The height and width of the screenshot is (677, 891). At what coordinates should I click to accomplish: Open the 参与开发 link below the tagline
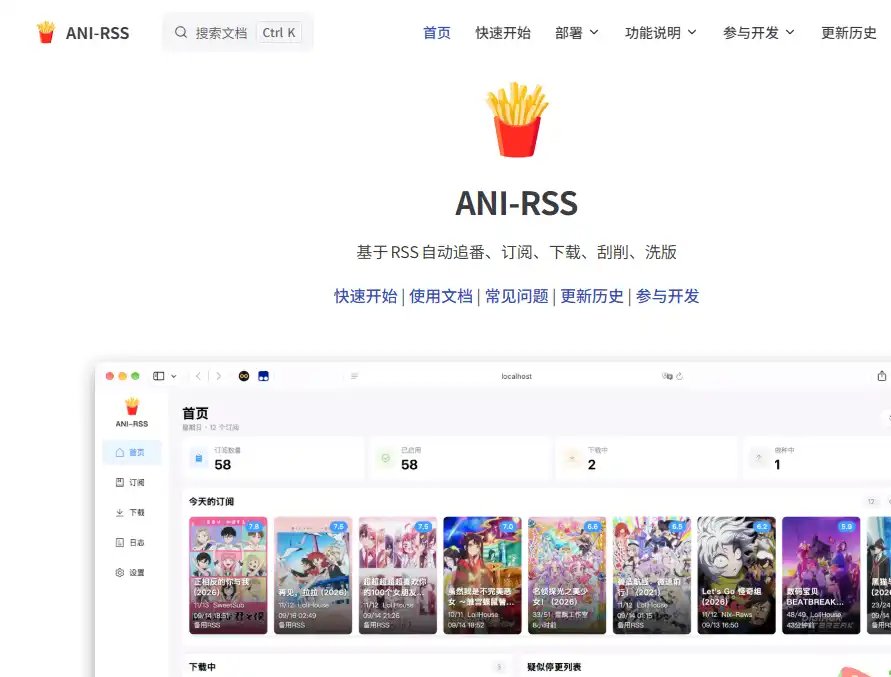click(x=668, y=296)
